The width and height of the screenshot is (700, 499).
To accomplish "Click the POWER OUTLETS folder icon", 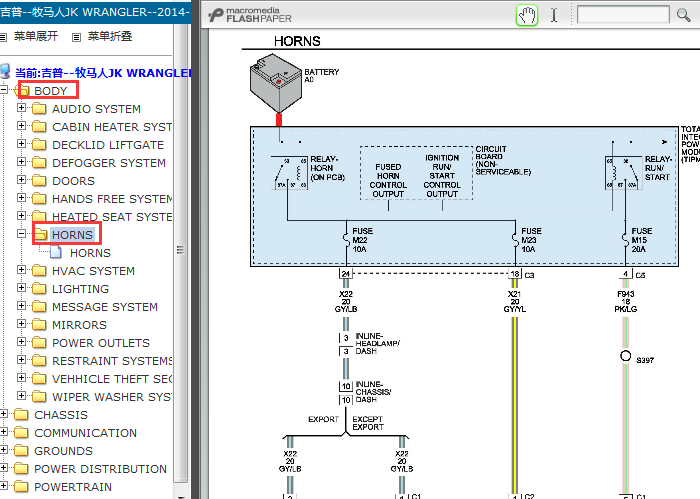I will pos(39,342).
